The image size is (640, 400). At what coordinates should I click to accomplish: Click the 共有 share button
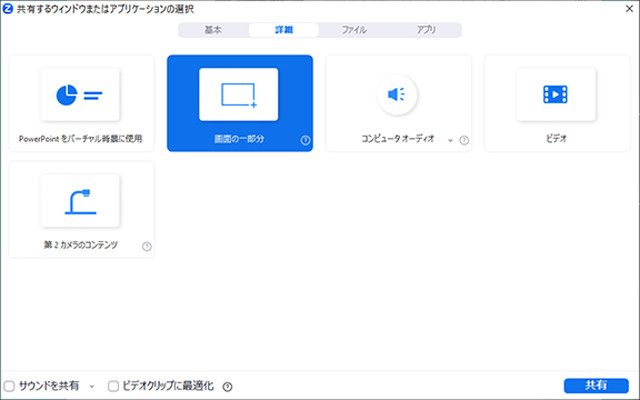(x=596, y=385)
